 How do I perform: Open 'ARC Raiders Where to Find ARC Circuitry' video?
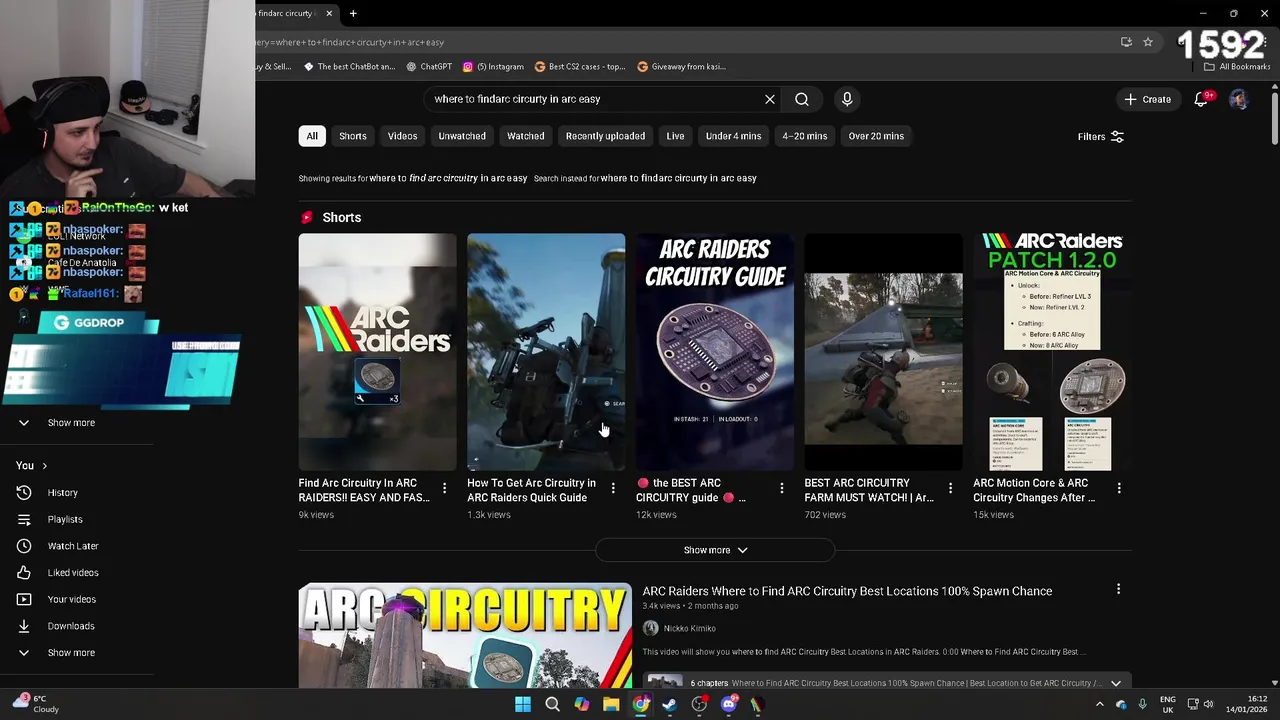[847, 591]
